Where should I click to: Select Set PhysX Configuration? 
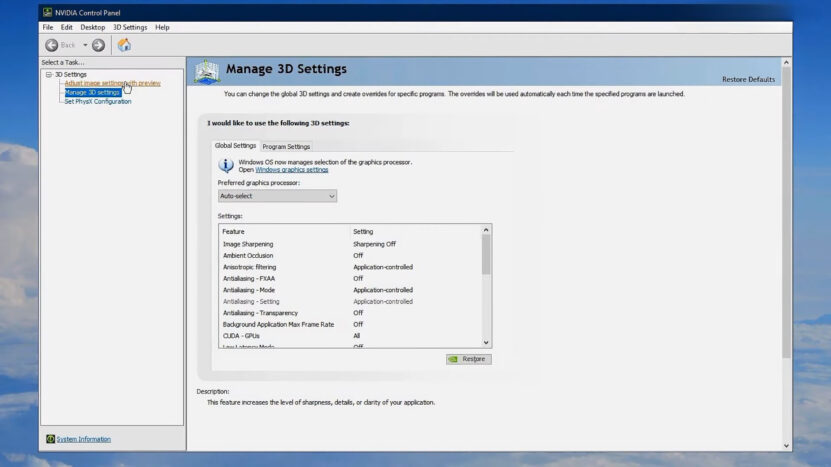(x=98, y=101)
